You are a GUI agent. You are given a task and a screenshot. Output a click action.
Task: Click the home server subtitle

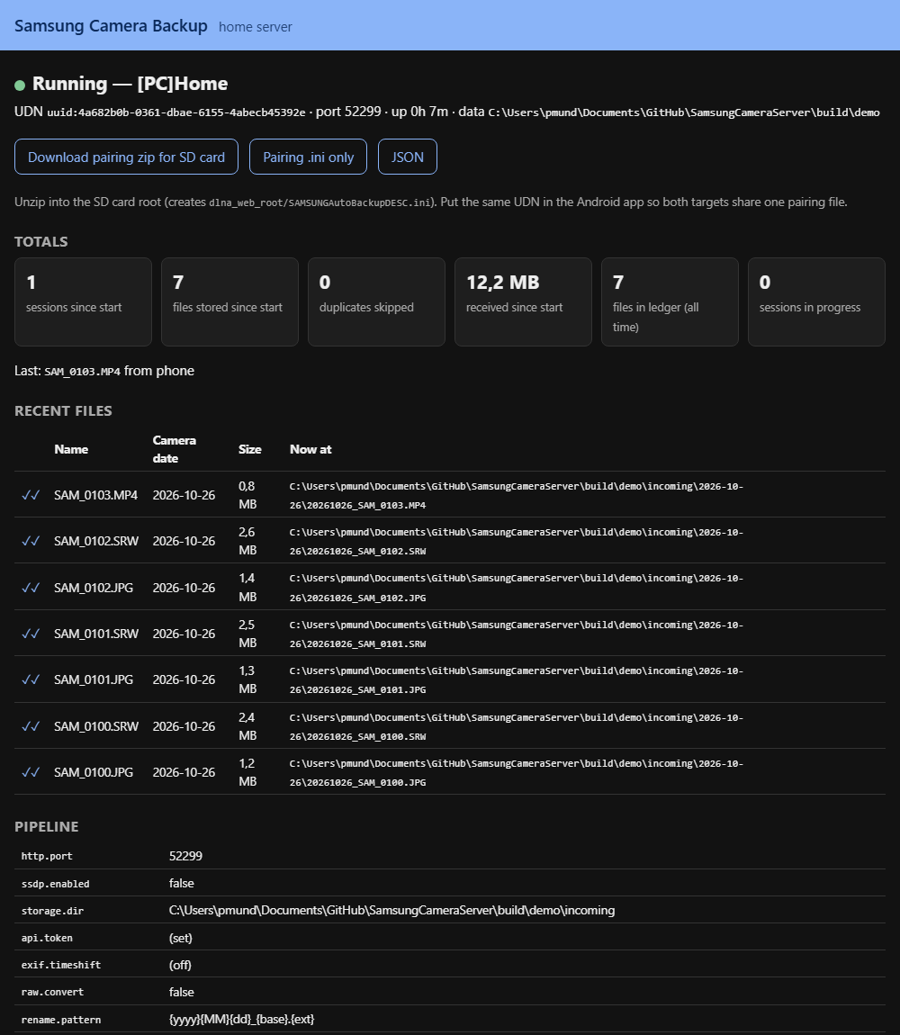pyautogui.click(x=255, y=27)
